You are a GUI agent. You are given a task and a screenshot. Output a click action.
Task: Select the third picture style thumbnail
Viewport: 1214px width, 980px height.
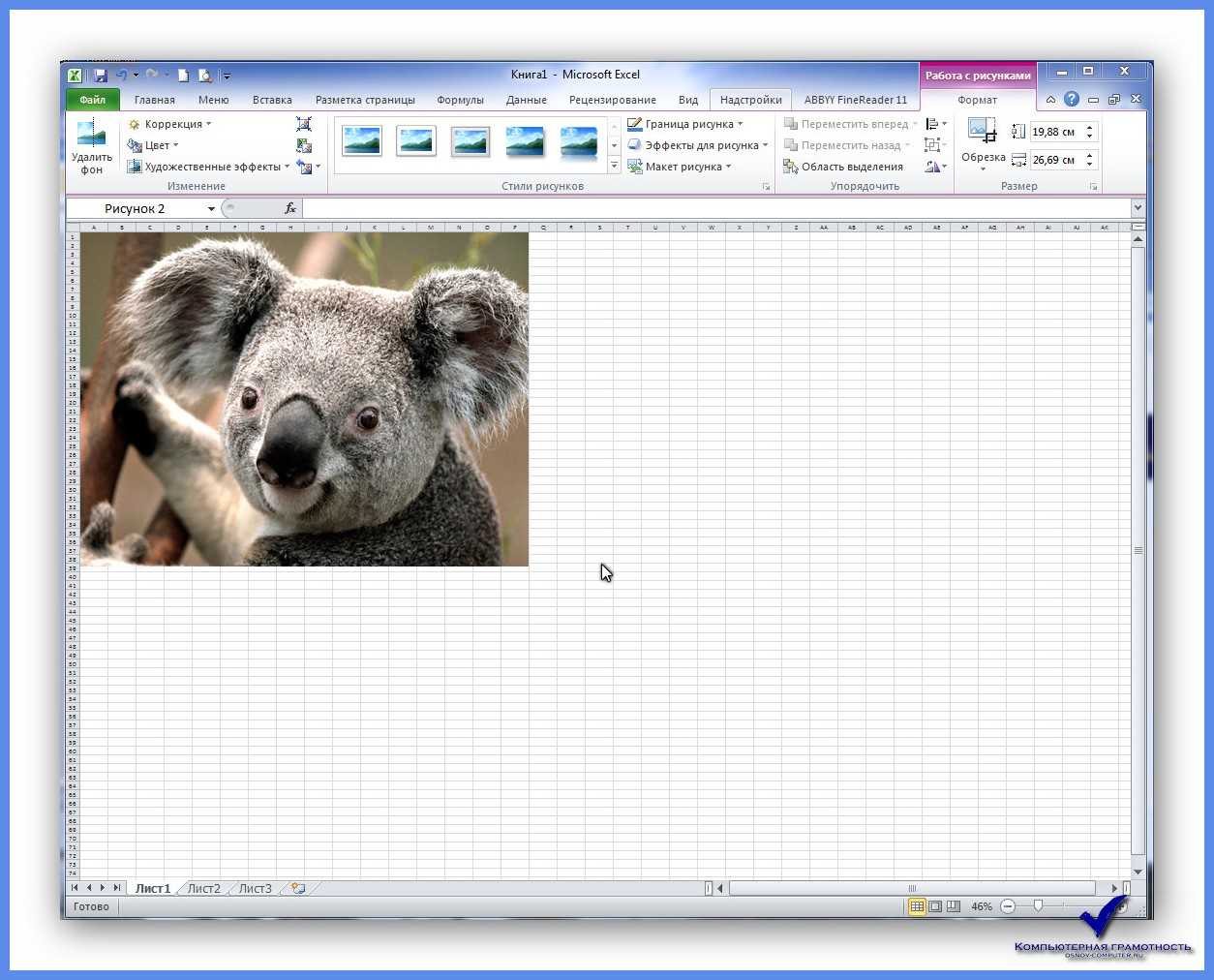click(470, 140)
